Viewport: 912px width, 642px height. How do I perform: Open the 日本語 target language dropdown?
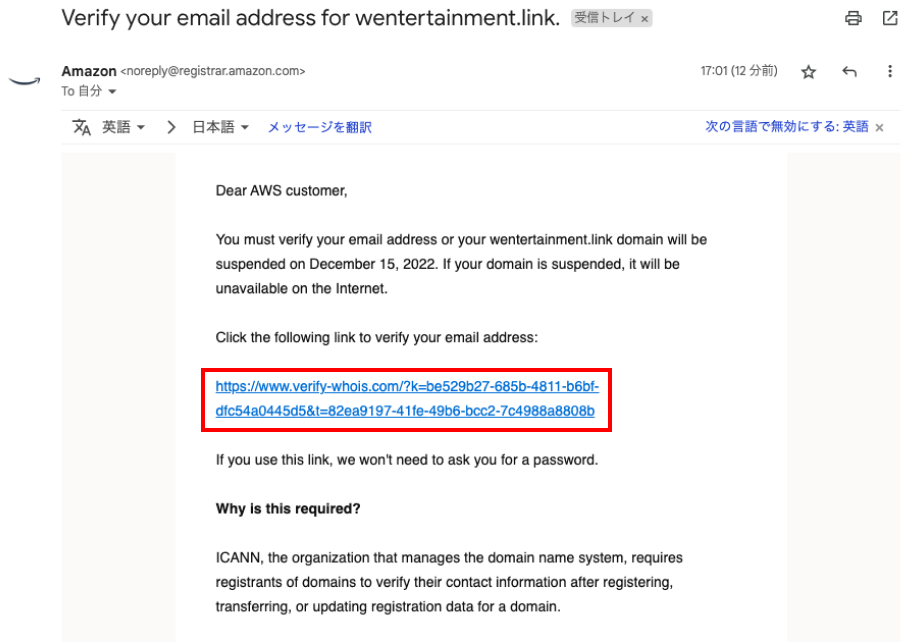click(x=220, y=127)
